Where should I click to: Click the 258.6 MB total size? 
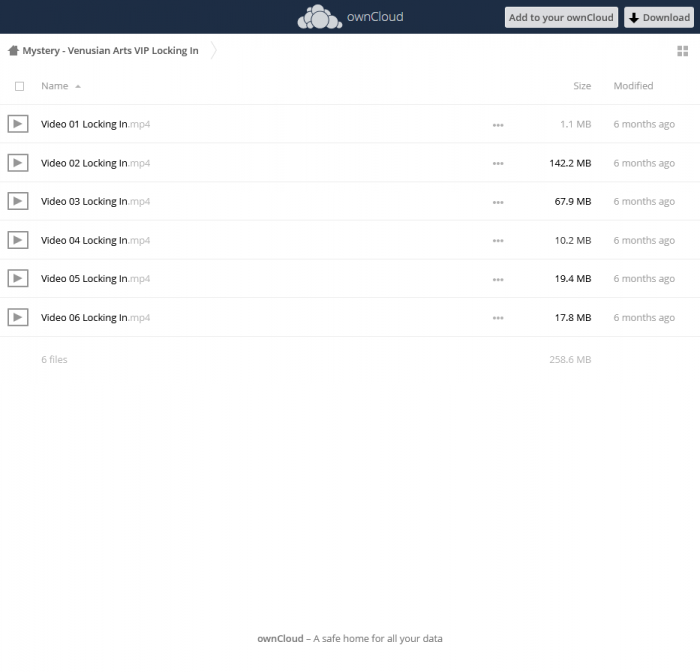tap(570, 359)
